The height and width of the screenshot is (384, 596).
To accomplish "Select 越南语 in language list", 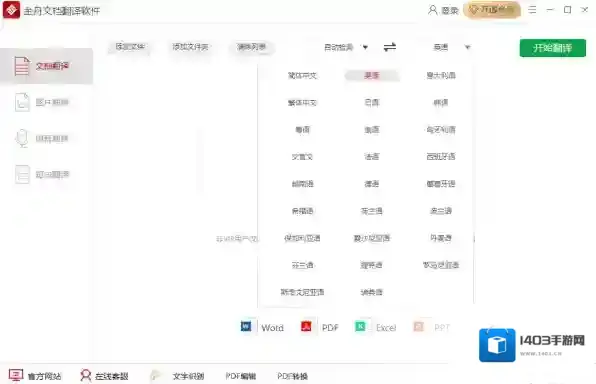I will [302, 184].
